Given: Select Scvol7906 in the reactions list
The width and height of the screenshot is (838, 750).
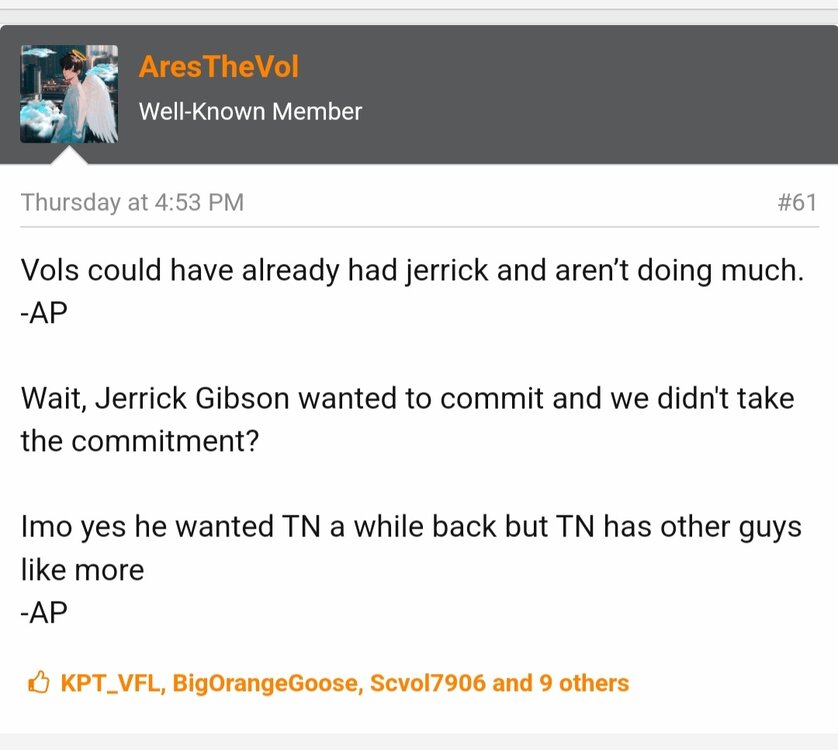Looking at the screenshot, I should [x=427, y=684].
